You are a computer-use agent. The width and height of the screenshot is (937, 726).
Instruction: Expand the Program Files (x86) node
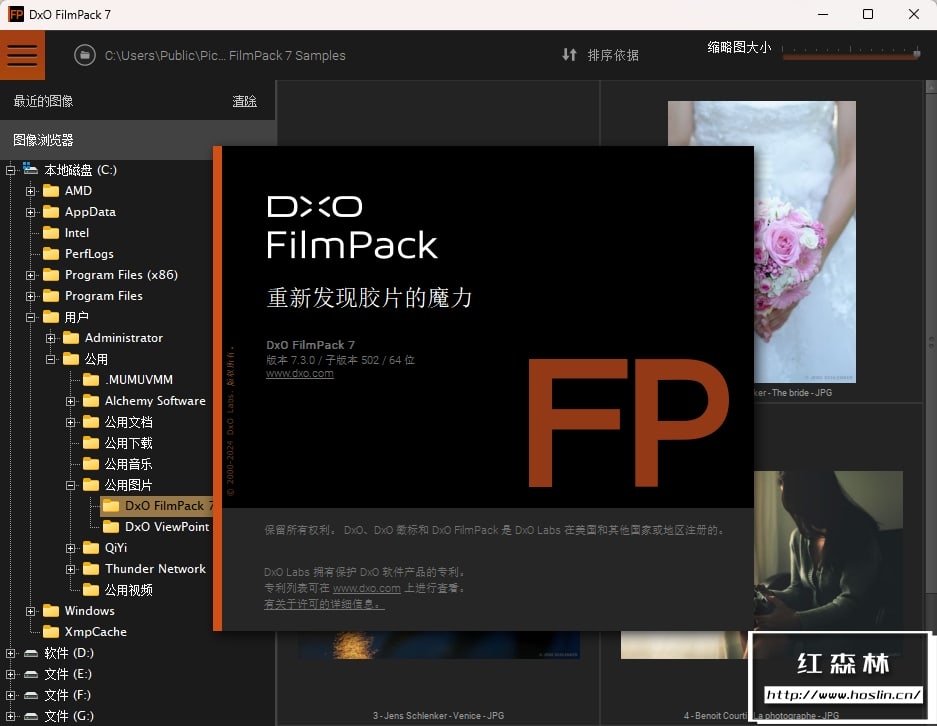30,275
